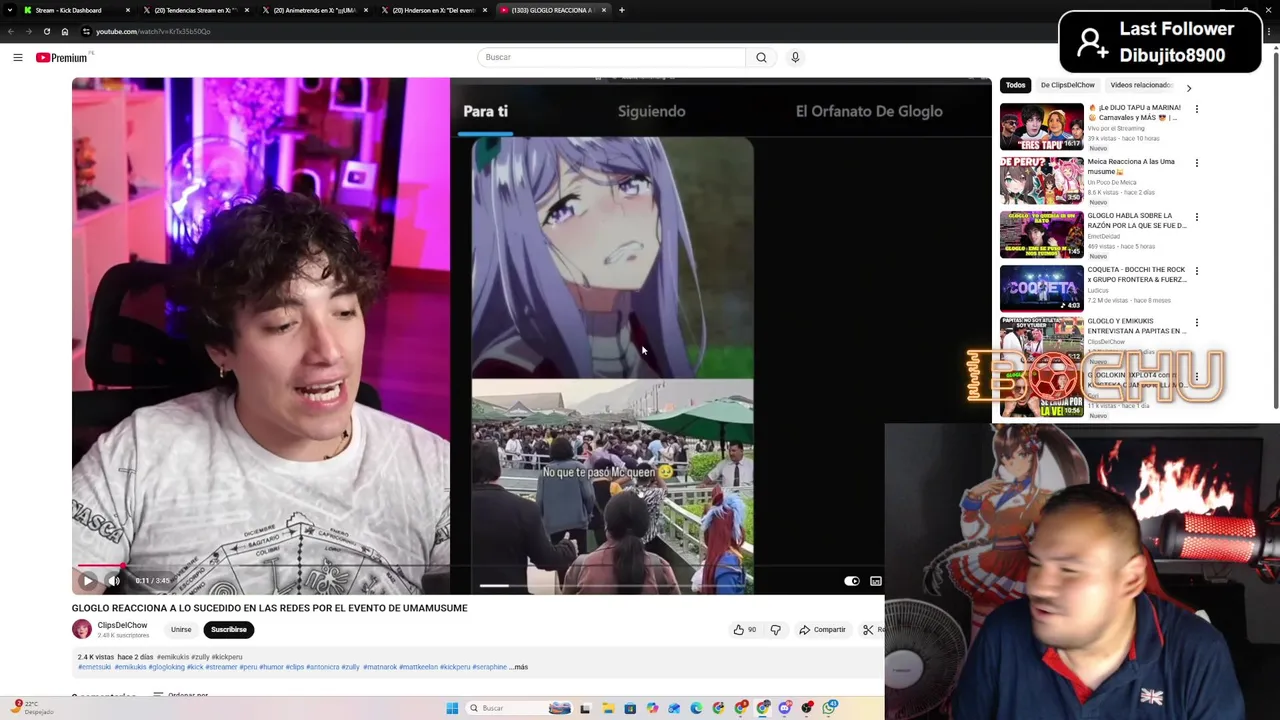Start voice search with microphone icon

click(x=795, y=57)
